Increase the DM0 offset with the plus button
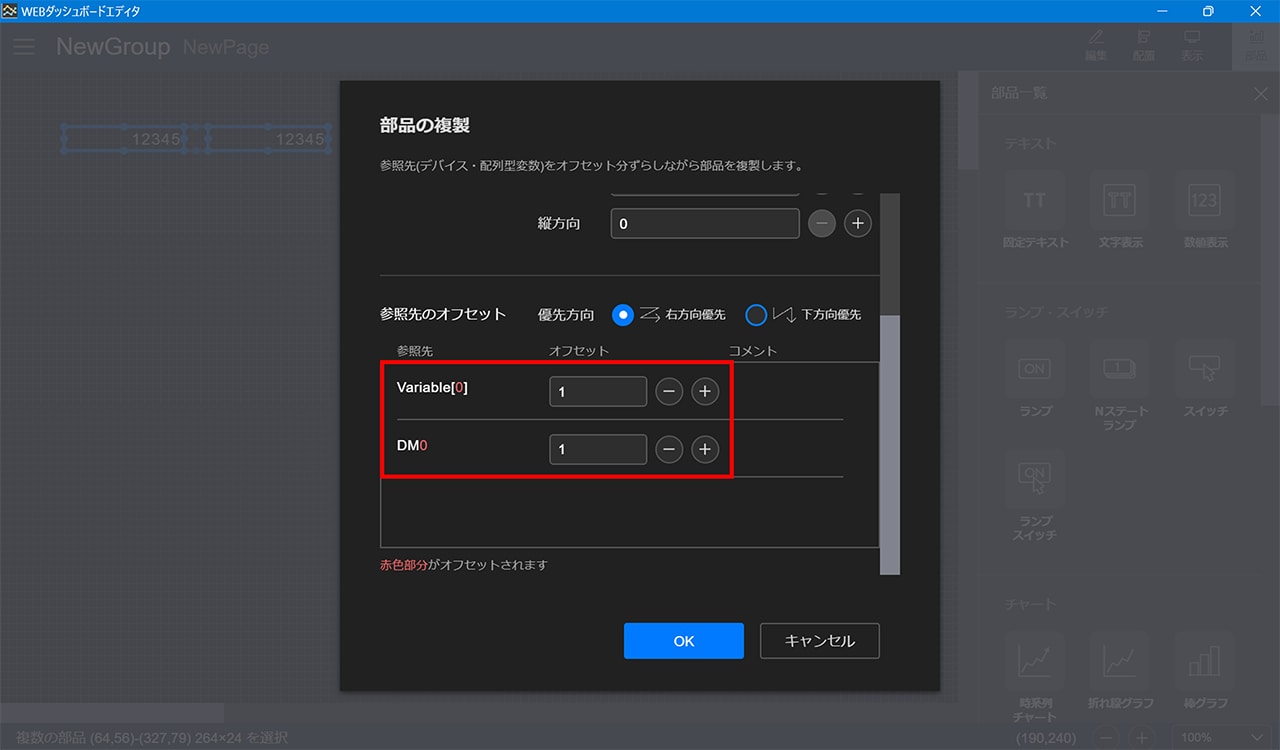The height and width of the screenshot is (750, 1280). tap(705, 450)
